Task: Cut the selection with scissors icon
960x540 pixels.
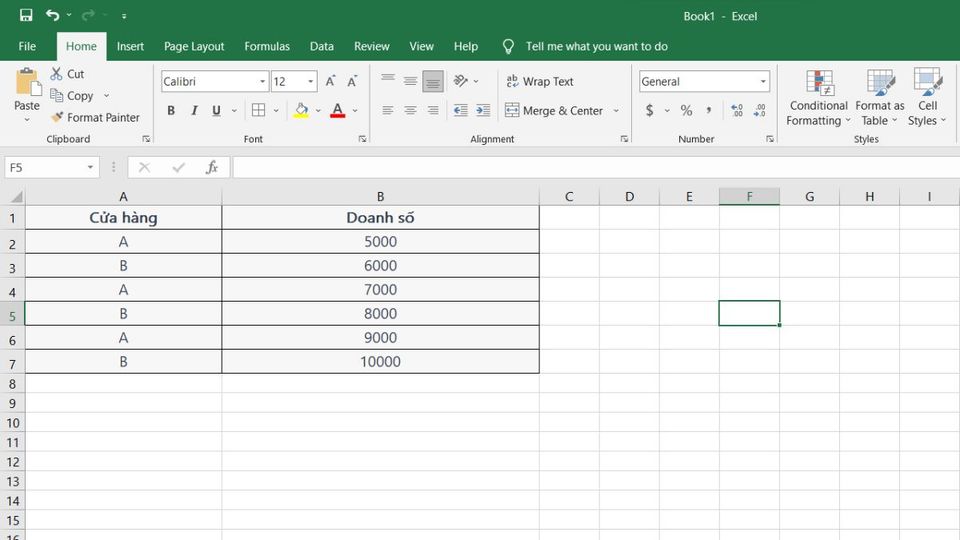Action: click(x=56, y=74)
